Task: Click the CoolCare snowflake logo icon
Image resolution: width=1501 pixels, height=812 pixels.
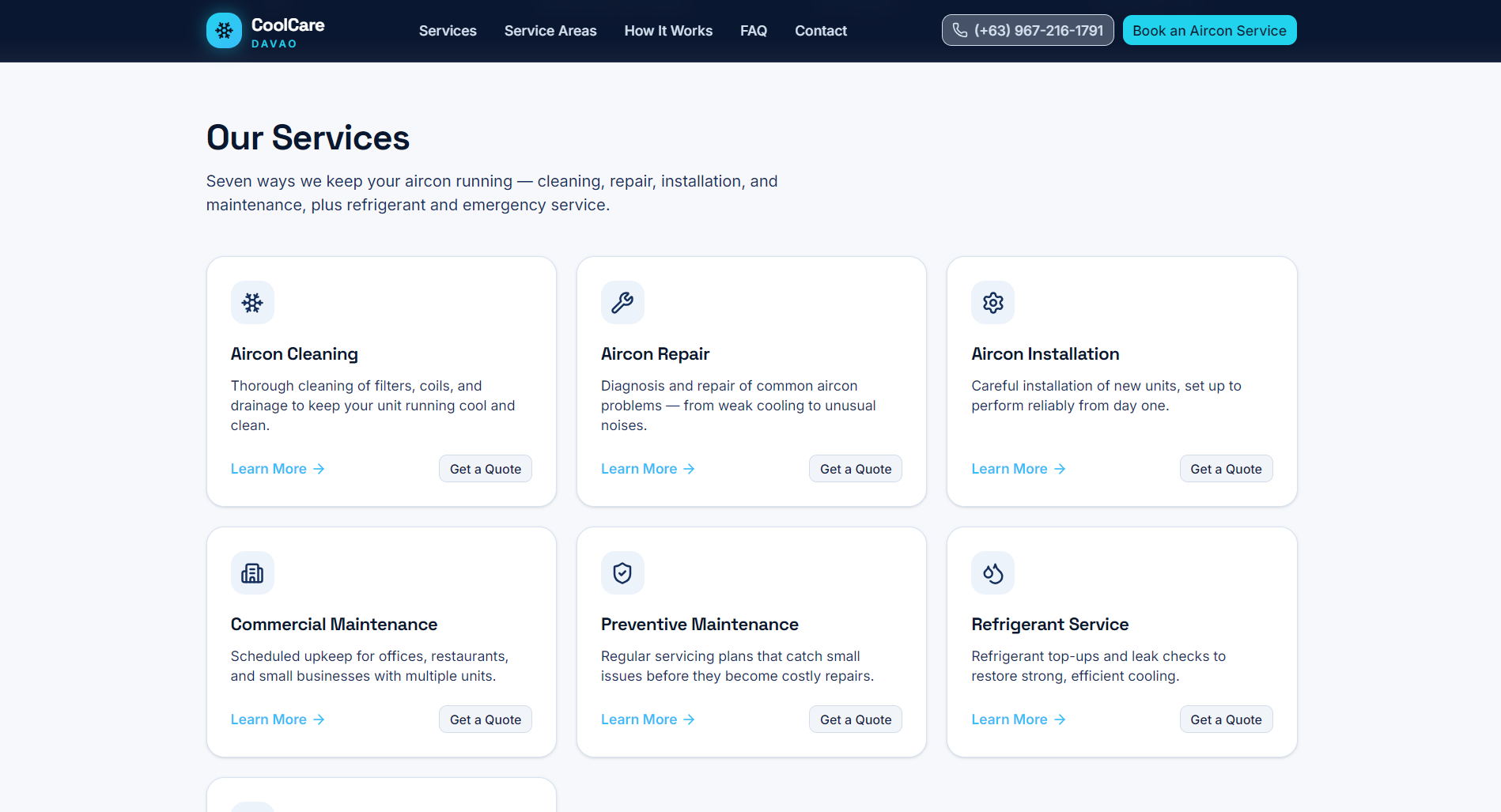Action: coord(224,31)
